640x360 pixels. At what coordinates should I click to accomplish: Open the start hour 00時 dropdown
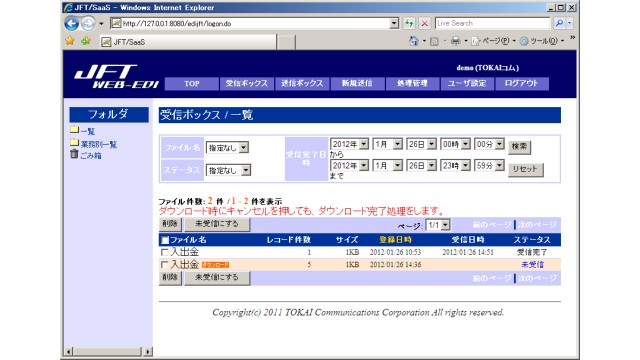click(x=455, y=144)
